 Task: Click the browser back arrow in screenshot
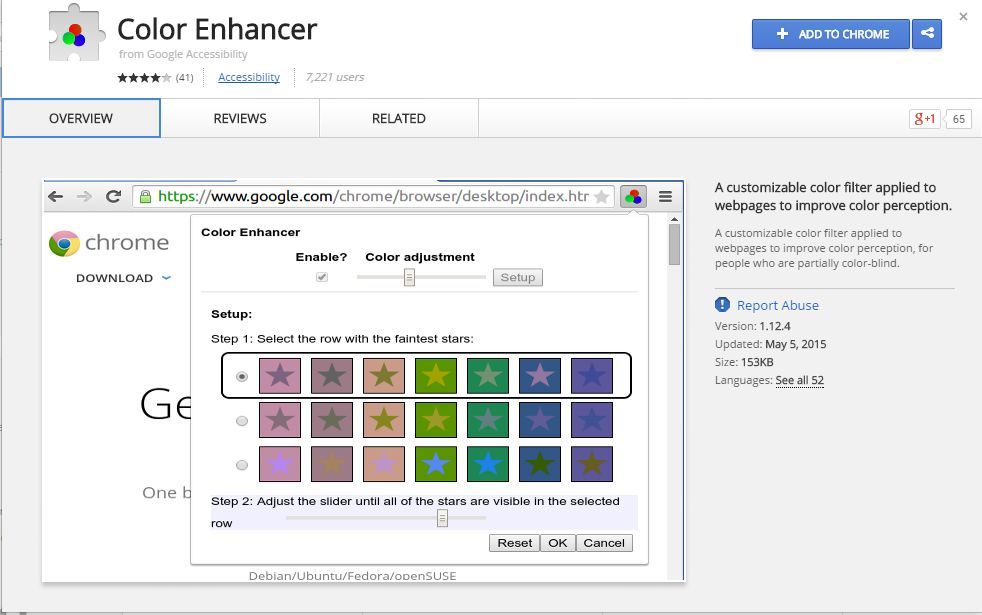pos(56,197)
